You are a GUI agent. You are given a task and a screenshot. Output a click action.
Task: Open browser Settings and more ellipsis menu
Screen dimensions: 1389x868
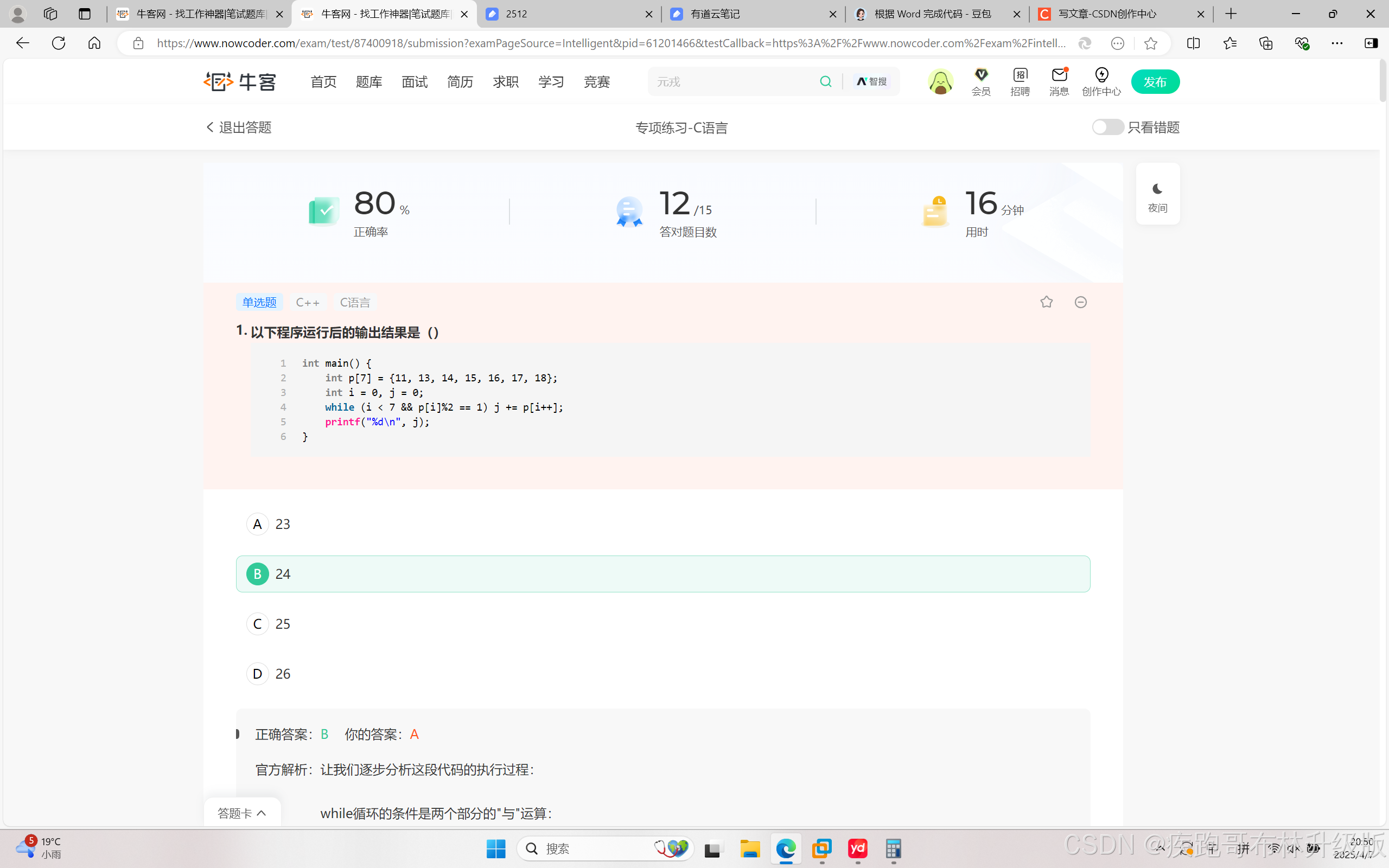click(x=1337, y=43)
